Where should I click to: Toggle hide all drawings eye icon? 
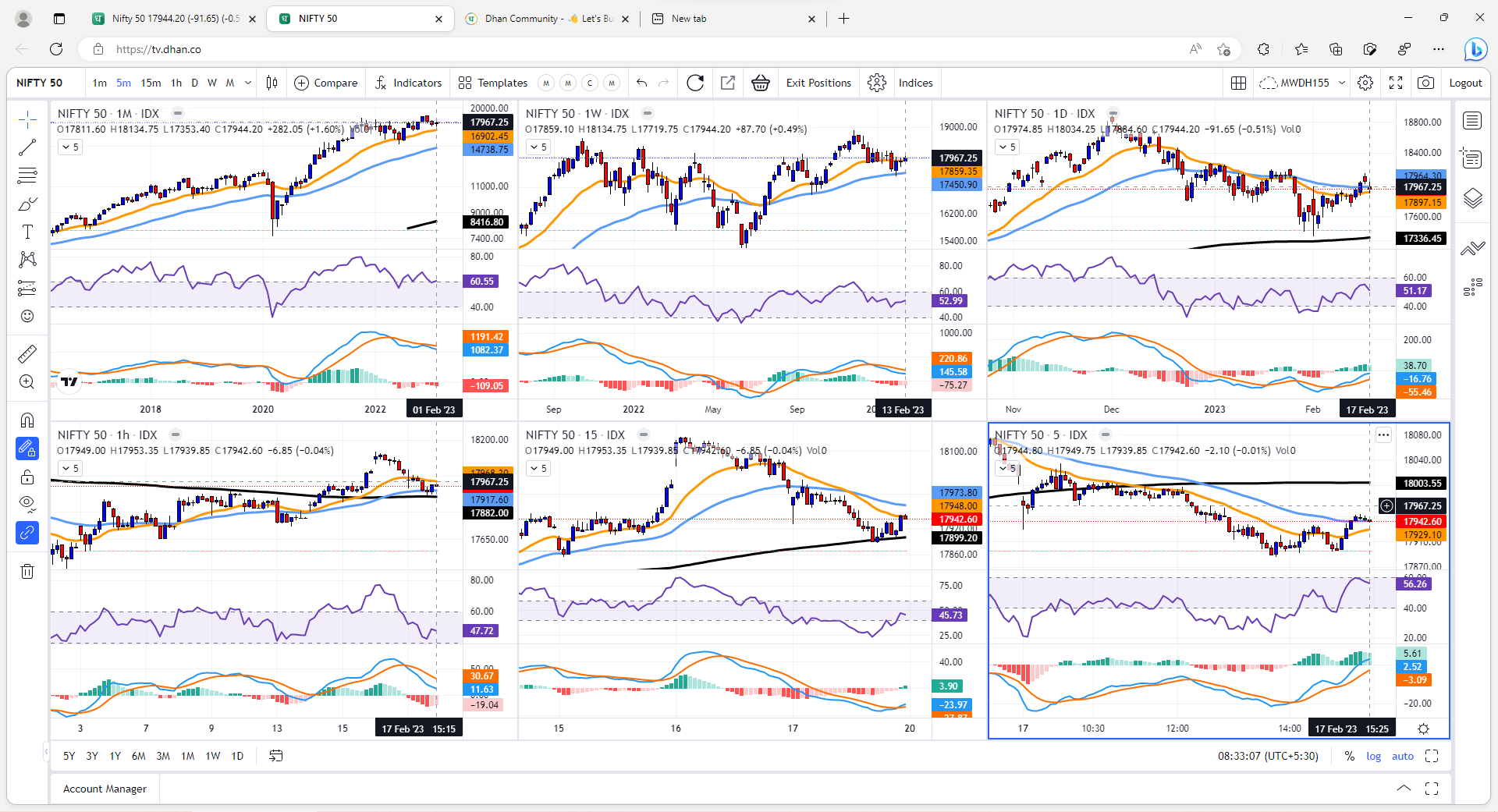pyautogui.click(x=27, y=505)
